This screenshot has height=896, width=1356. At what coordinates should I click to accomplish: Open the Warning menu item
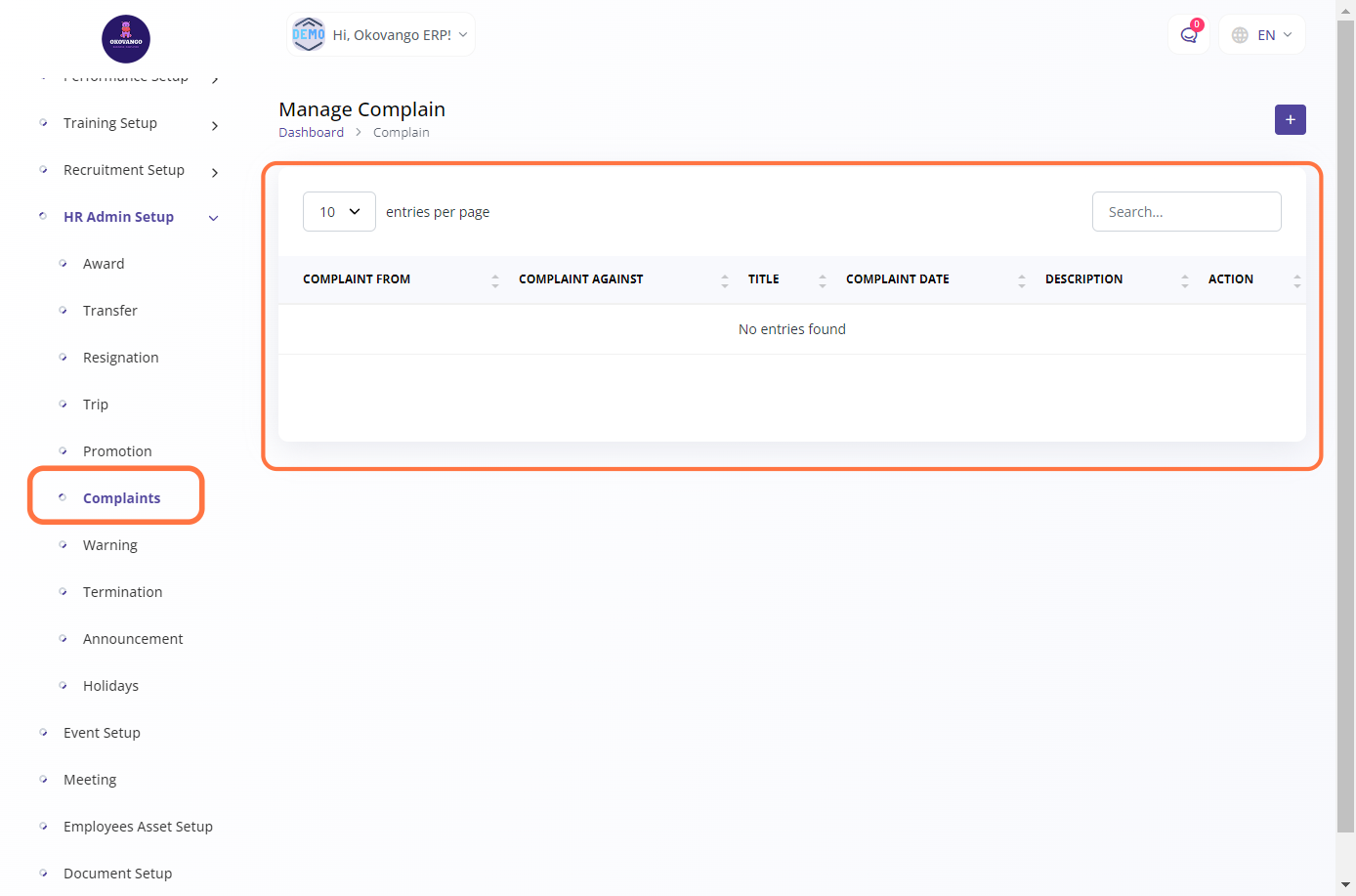coord(109,545)
